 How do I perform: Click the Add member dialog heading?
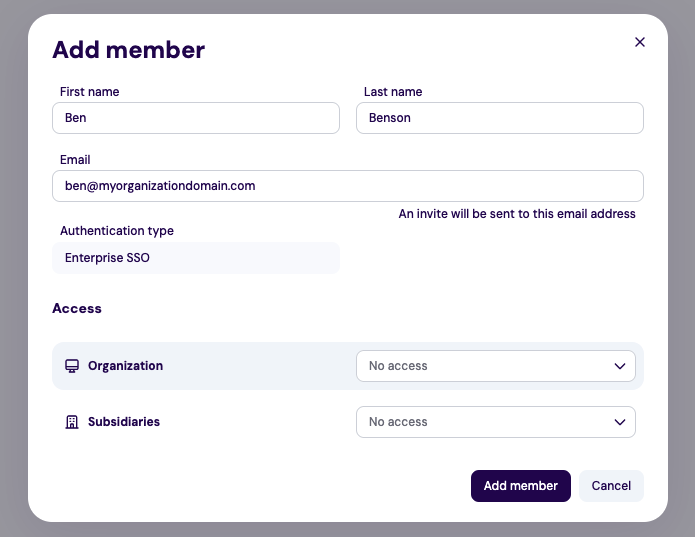(x=128, y=49)
